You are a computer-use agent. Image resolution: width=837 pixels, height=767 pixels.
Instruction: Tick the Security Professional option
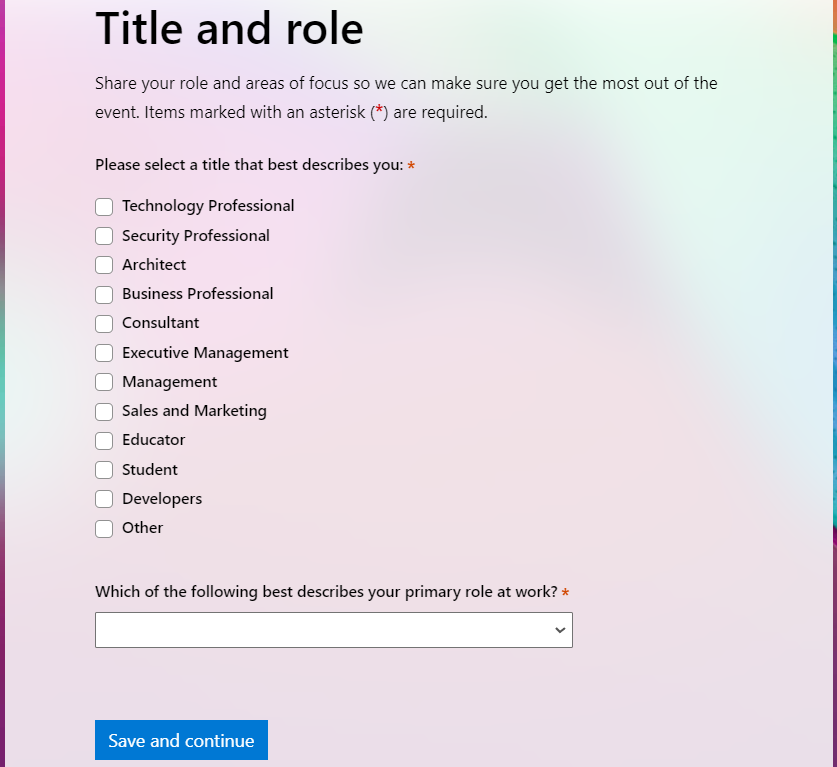click(104, 236)
